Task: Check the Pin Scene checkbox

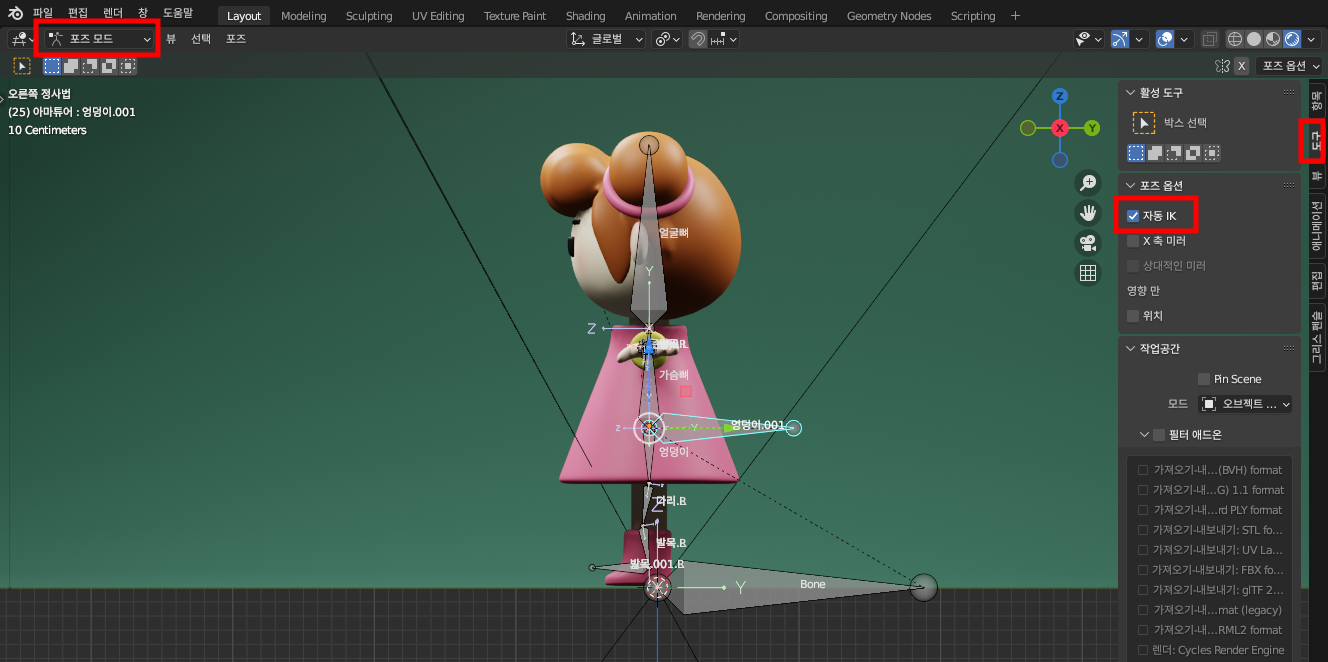Action: click(1204, 379)
